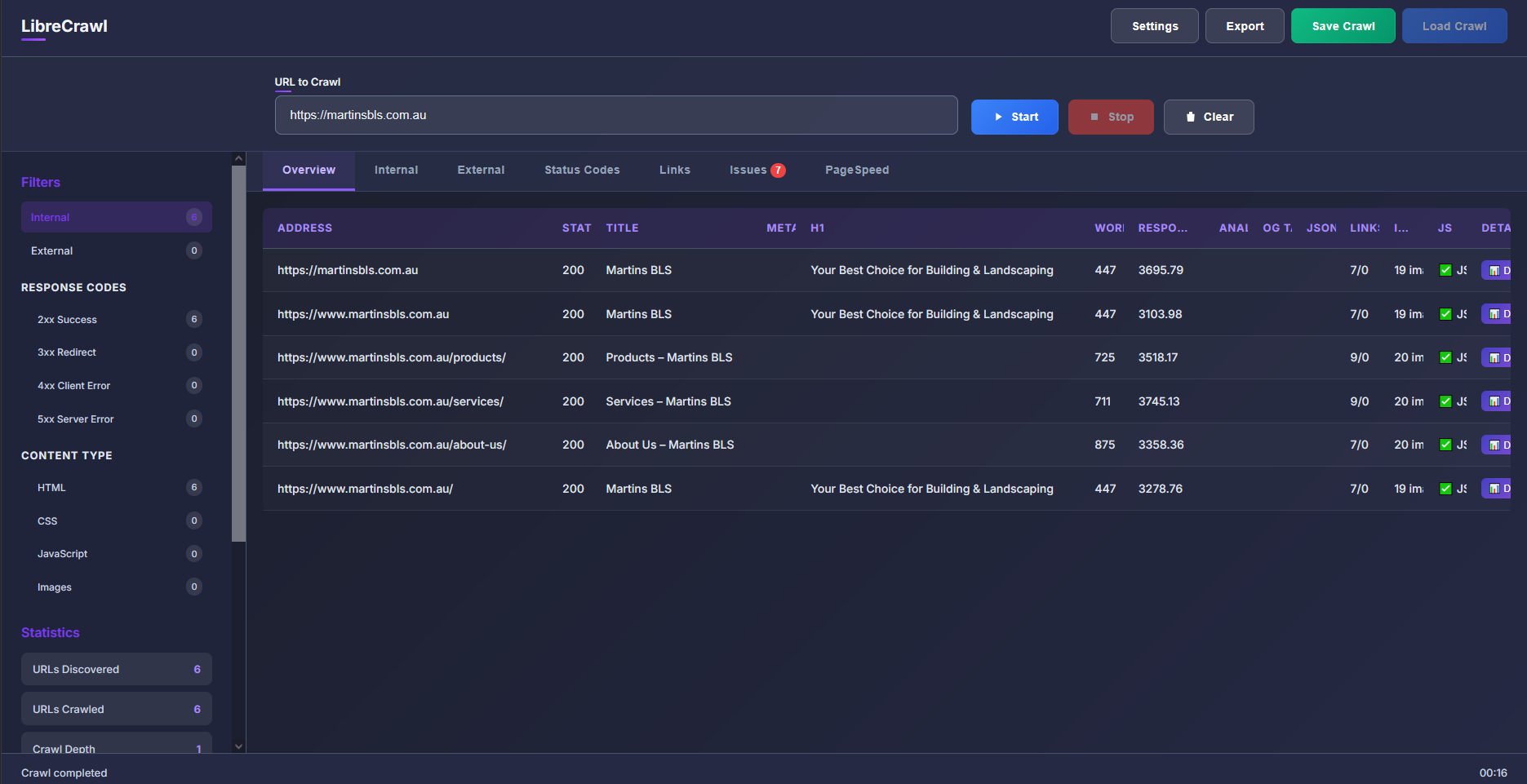Toggle the JS checkbox on the first row
Viewport: 1527px width, 784px height.
[1445, 270]
